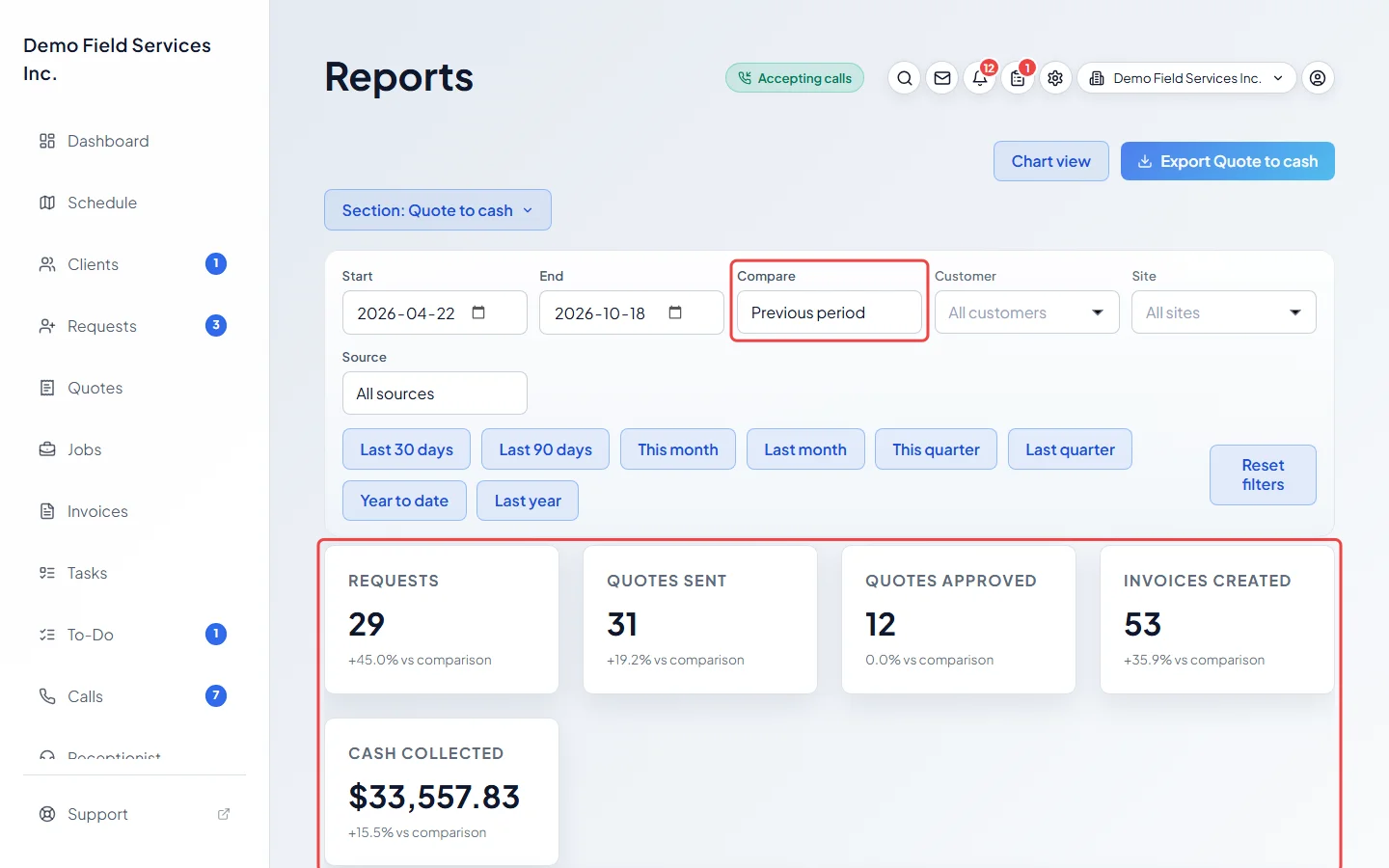Click Reset filters

pyautogui.click(x=1263, y=475)
